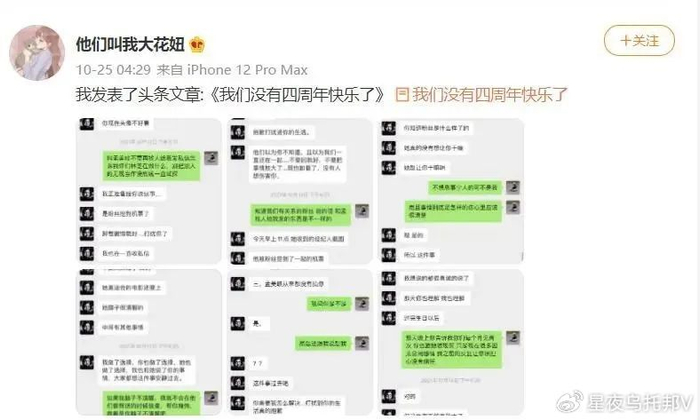Click the Weibo logo in the watermark

coord(570,402)
